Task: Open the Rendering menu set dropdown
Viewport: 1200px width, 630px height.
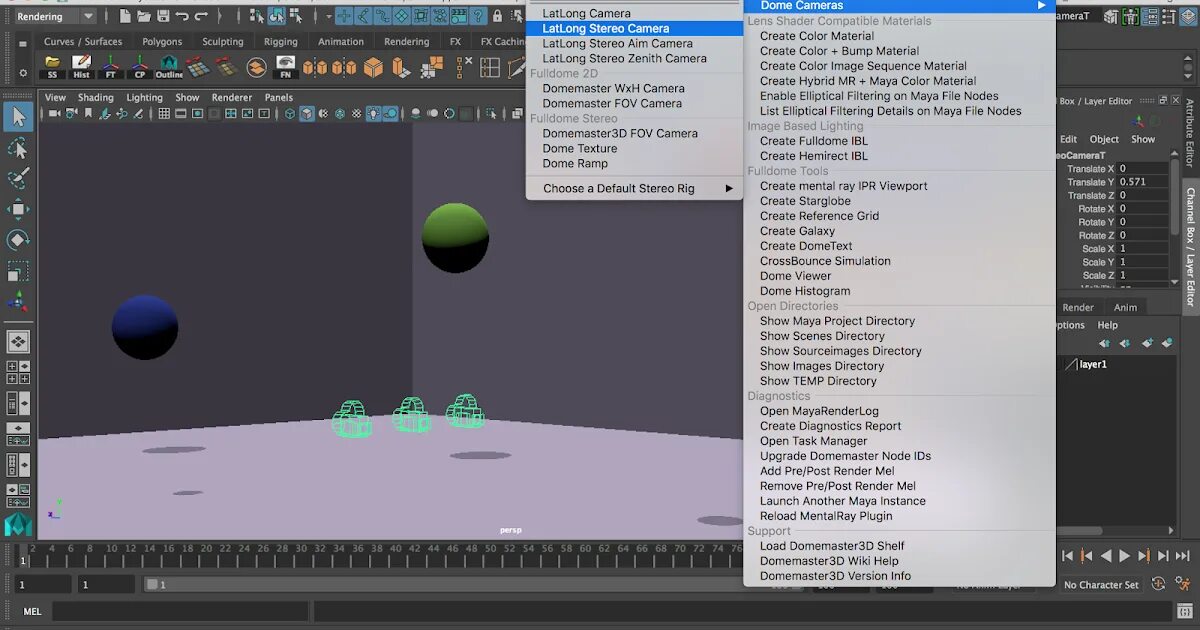Action: click(x=55, y=16)
